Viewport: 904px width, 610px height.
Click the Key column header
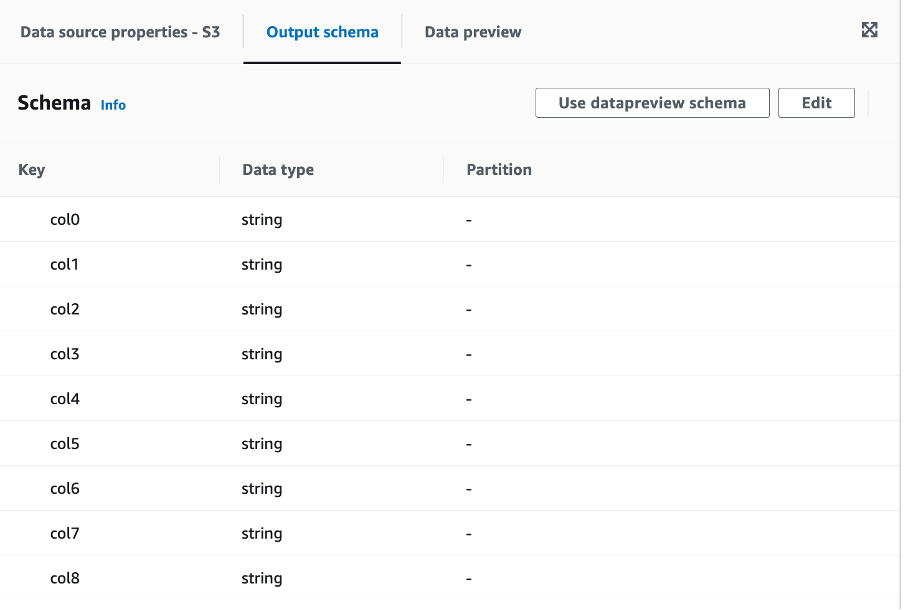[x=32, y=170]
